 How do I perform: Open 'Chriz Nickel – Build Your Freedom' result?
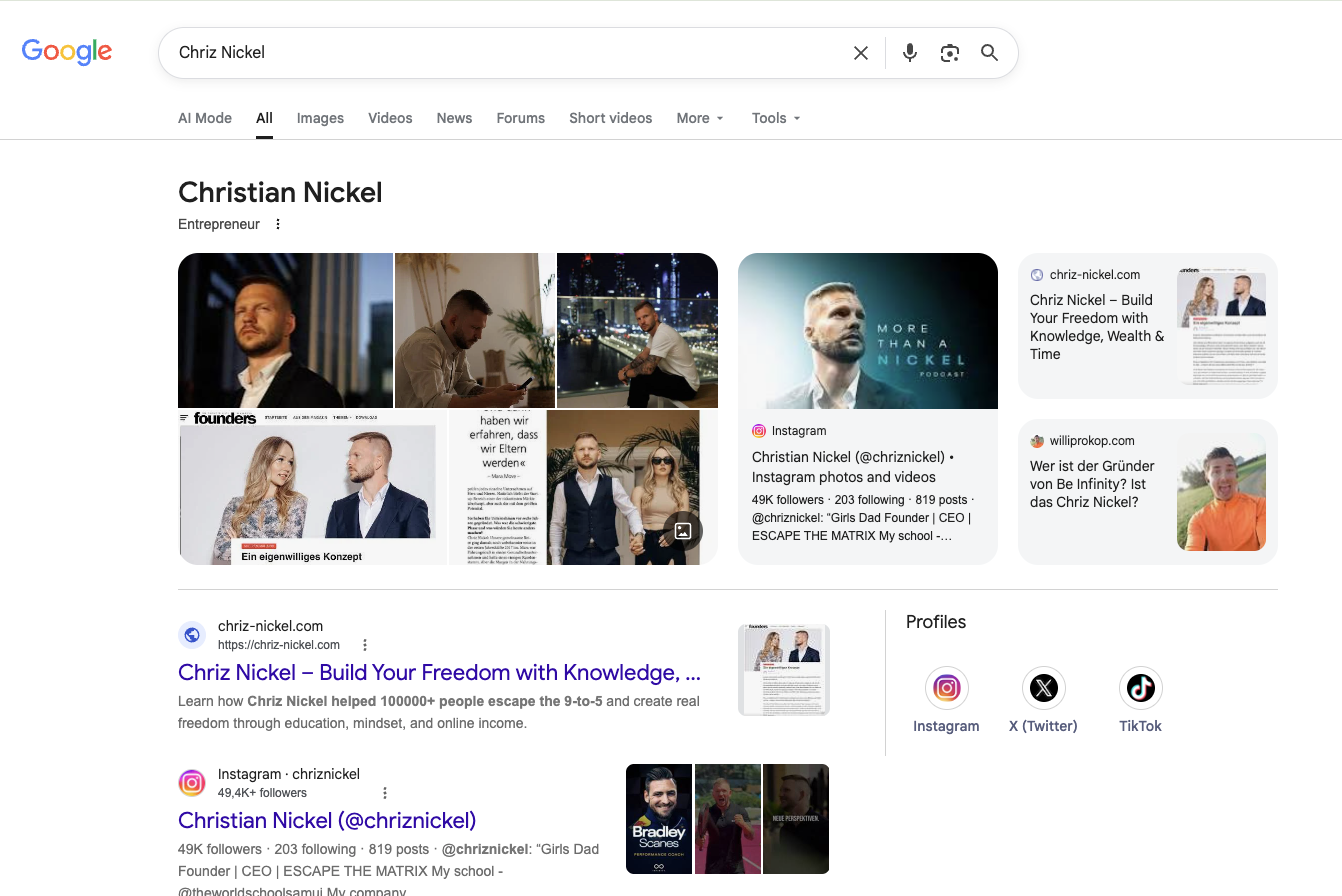coord(439,672)
